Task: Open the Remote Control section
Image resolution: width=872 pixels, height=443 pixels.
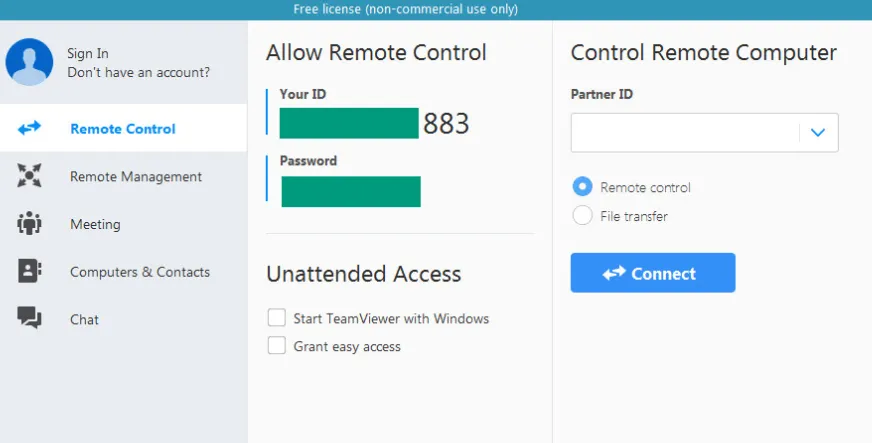Action: (x=123, y=128)
